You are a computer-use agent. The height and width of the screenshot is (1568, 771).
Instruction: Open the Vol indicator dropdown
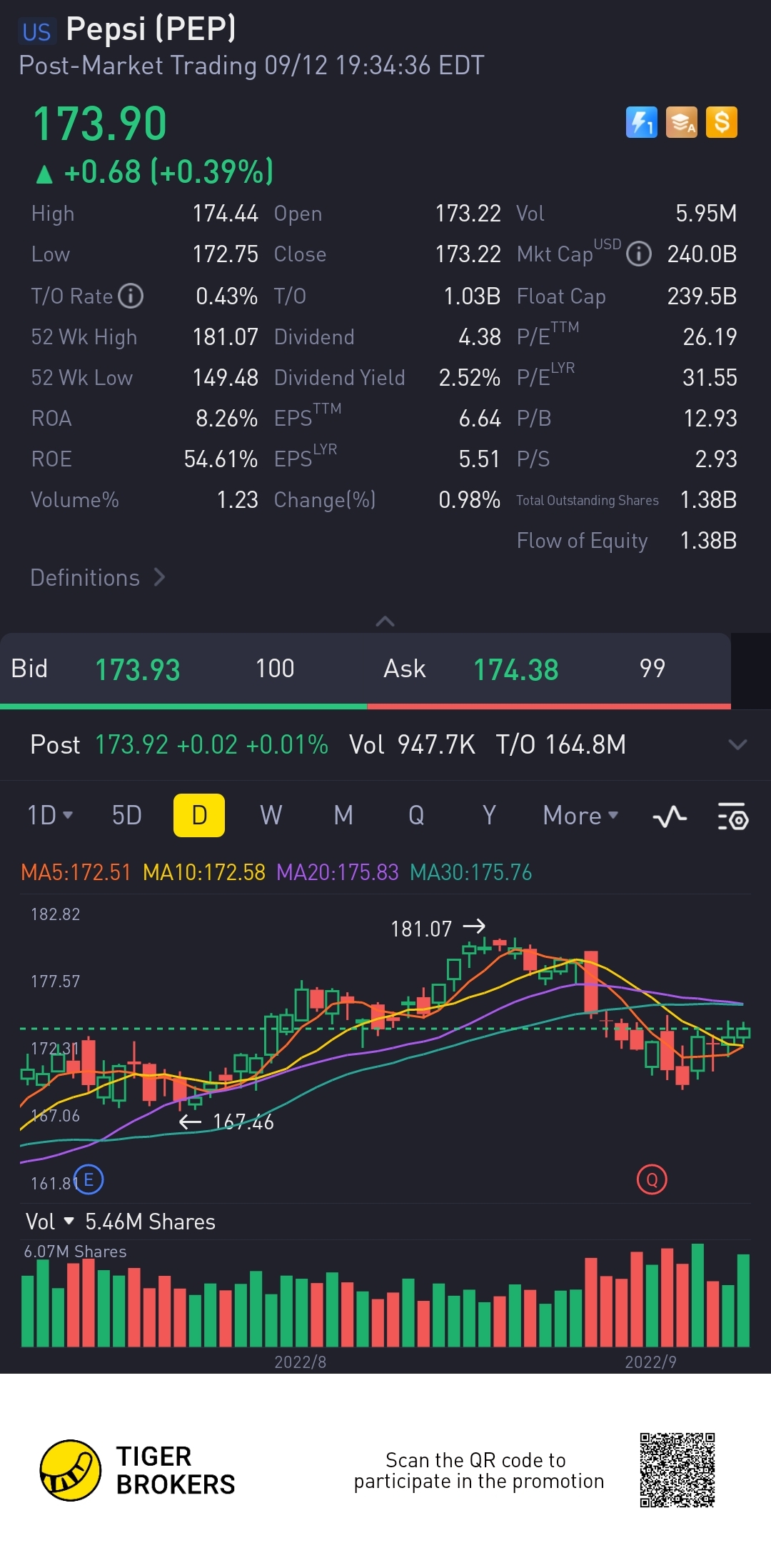pos(49,1222)
